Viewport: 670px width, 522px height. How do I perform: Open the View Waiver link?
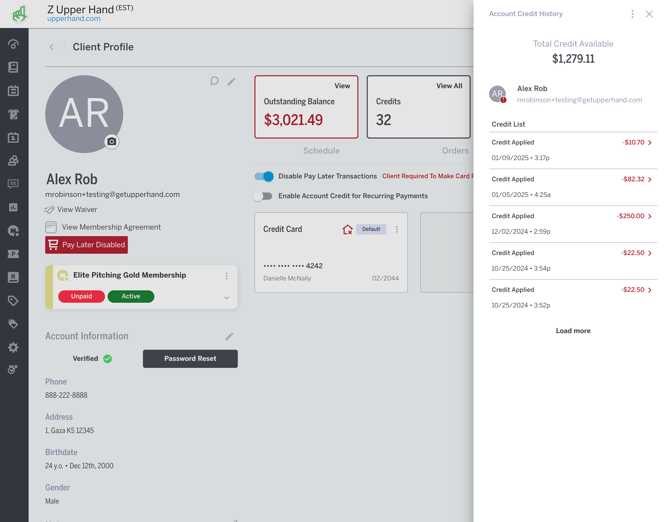point(77,210)
